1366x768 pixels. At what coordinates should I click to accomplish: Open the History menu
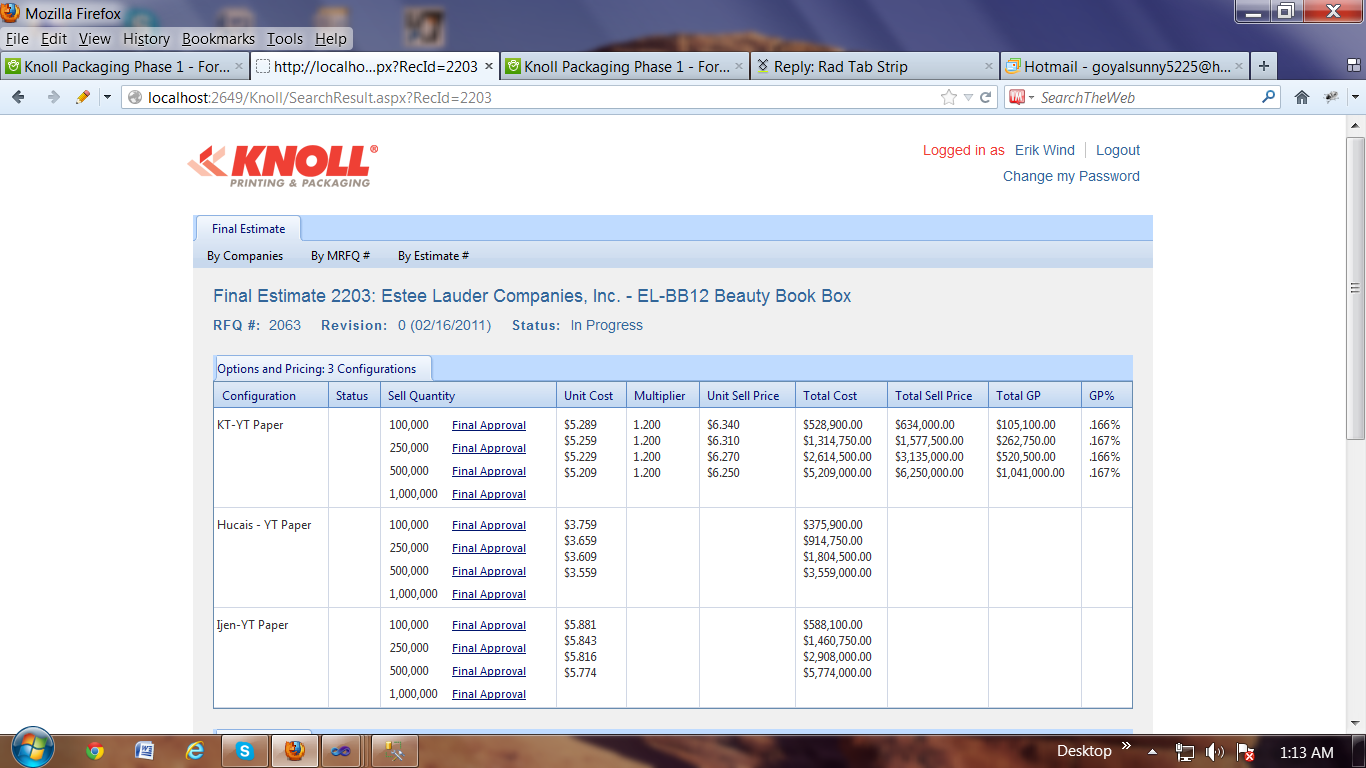point(146,39)
